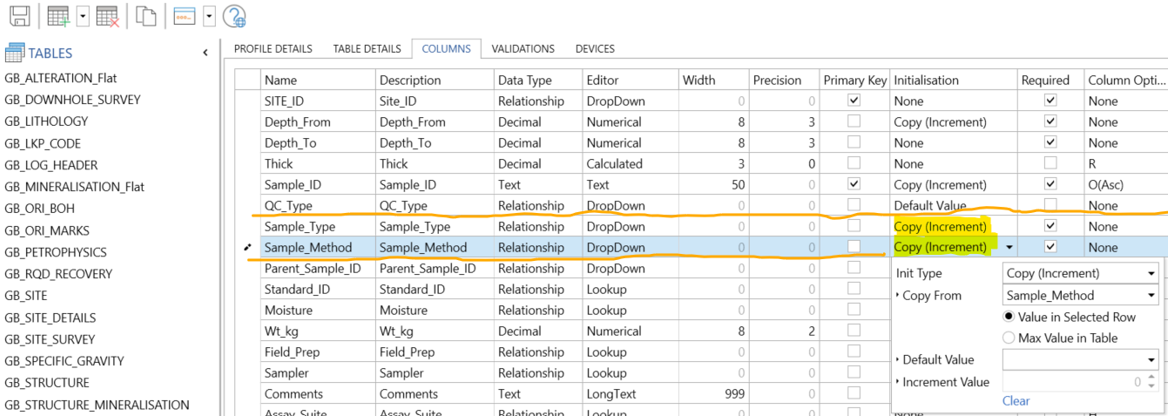Select GB_LITHOLOGY in the tables list
This screenshot has height=417, width=1168.
click(46, 121)
